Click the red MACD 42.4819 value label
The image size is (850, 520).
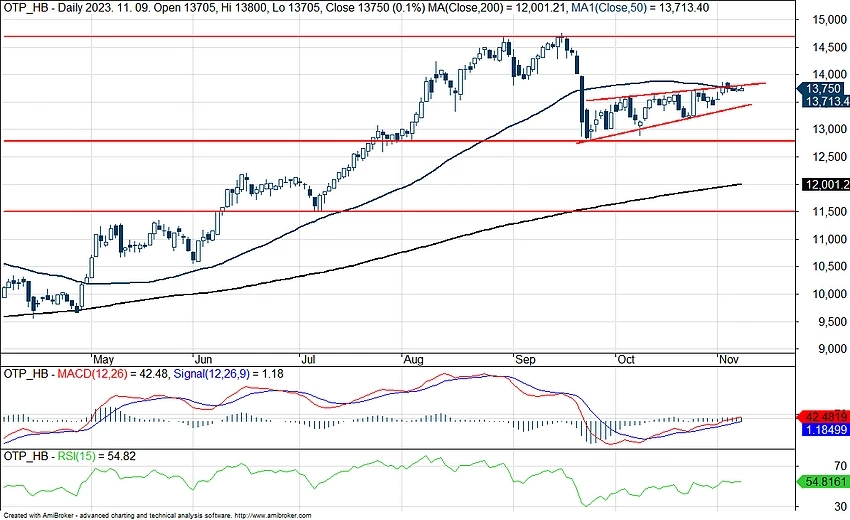click(x=822, y=416)
